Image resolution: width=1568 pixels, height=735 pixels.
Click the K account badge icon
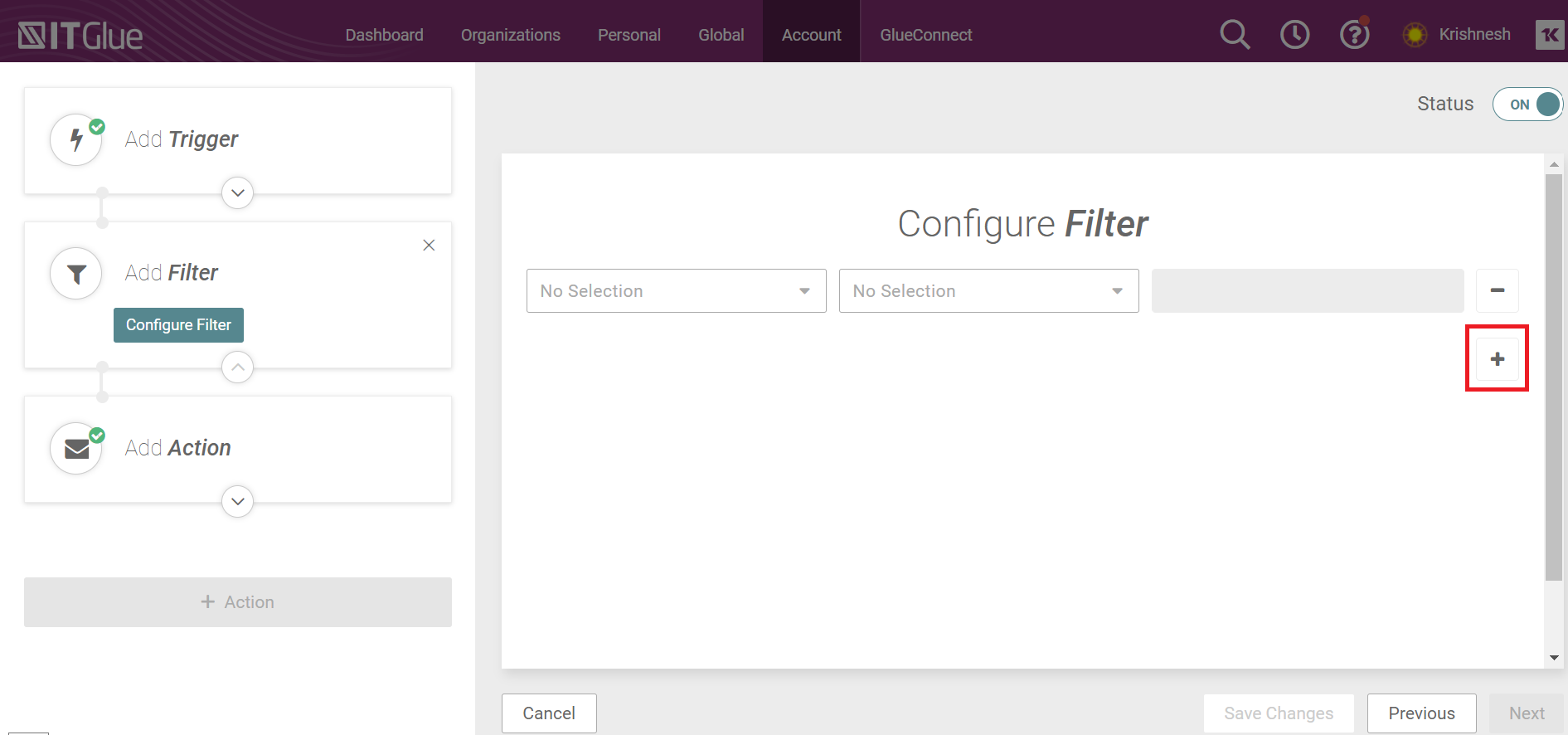pyautogui.click(x=1550, y=35)
